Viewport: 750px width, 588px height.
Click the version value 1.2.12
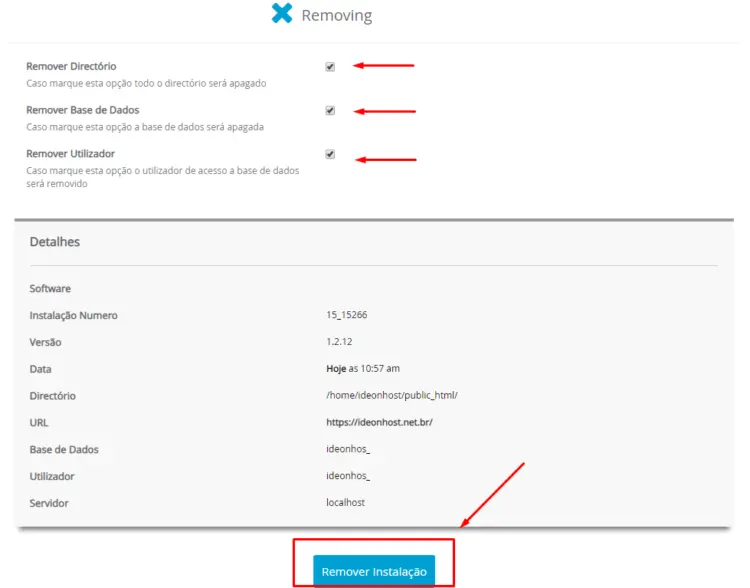click(x=339, y=342)
